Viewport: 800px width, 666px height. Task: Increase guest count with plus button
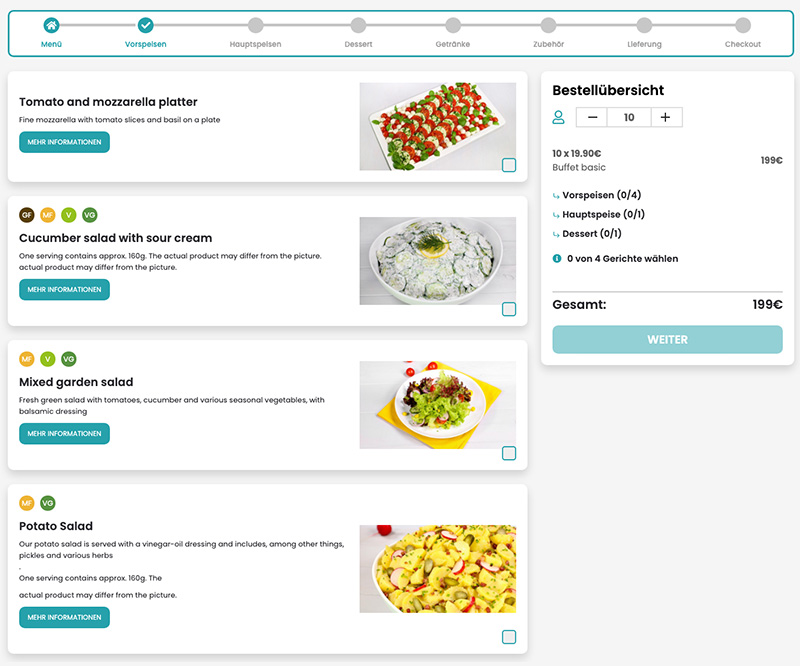point(666,117)
